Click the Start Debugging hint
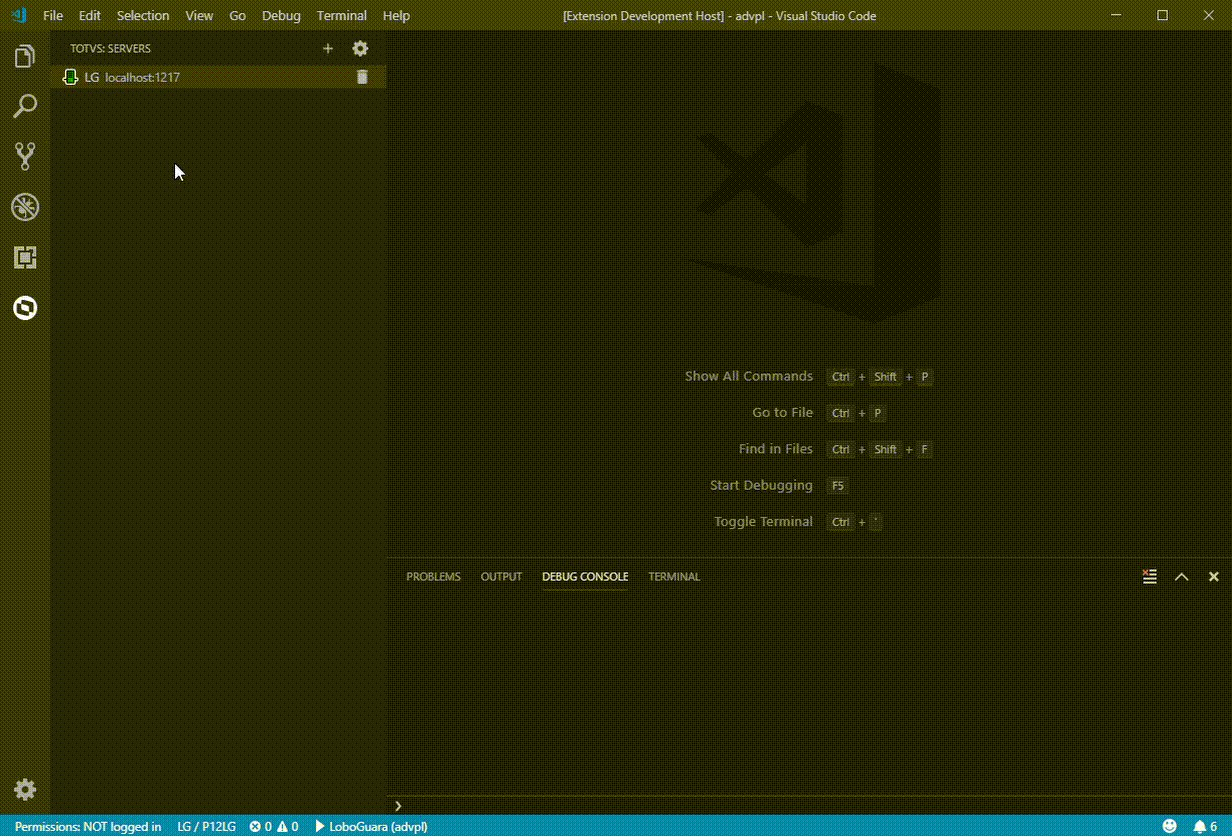1232x836 pixels. tap(761, 485)
